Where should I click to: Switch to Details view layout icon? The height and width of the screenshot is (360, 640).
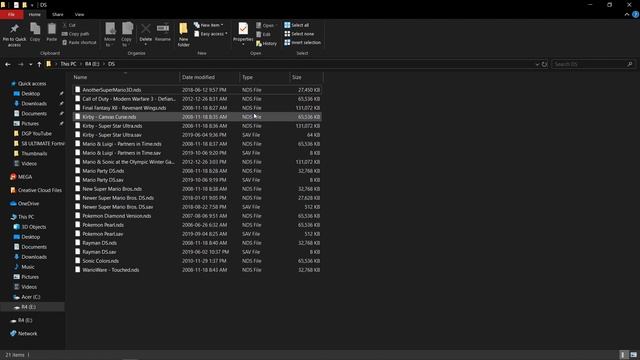[x=623, y=355]
